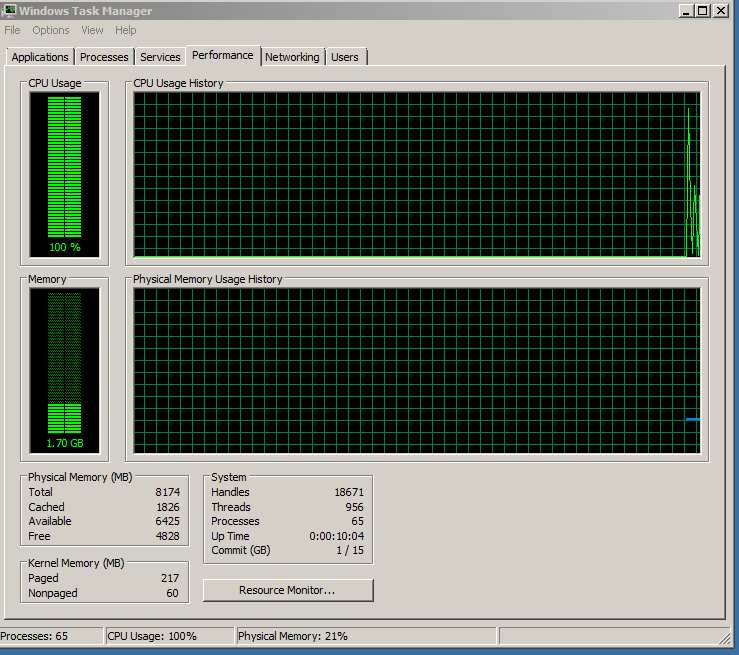
Task: Switch to the Processes tab
Action: coord(104,57)
